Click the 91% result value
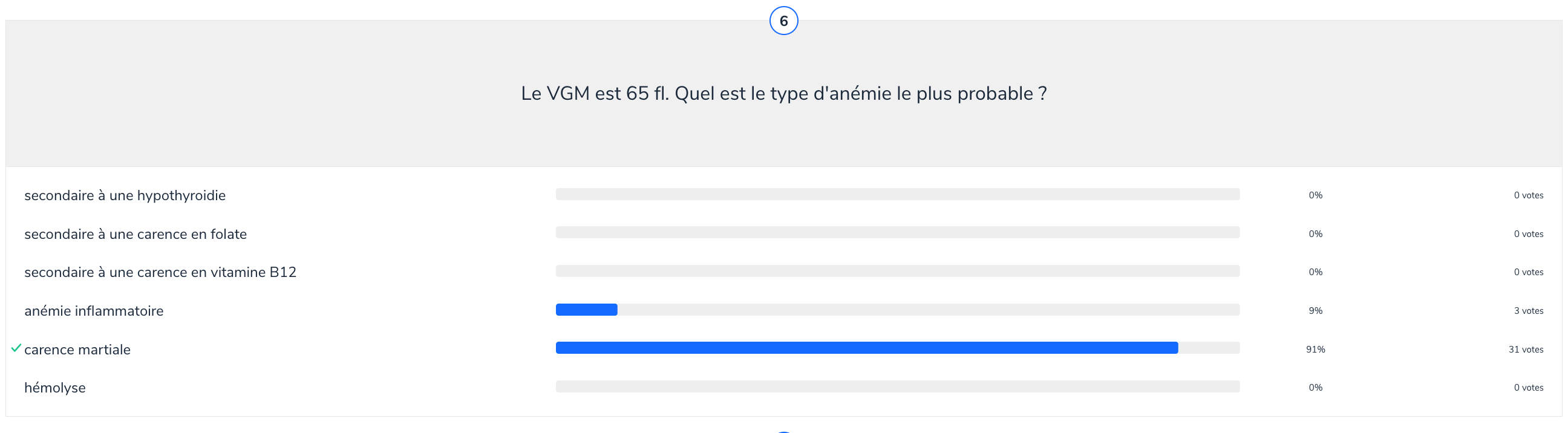The width and height of the screenshot is (1568, 433). click(1315, 350)
